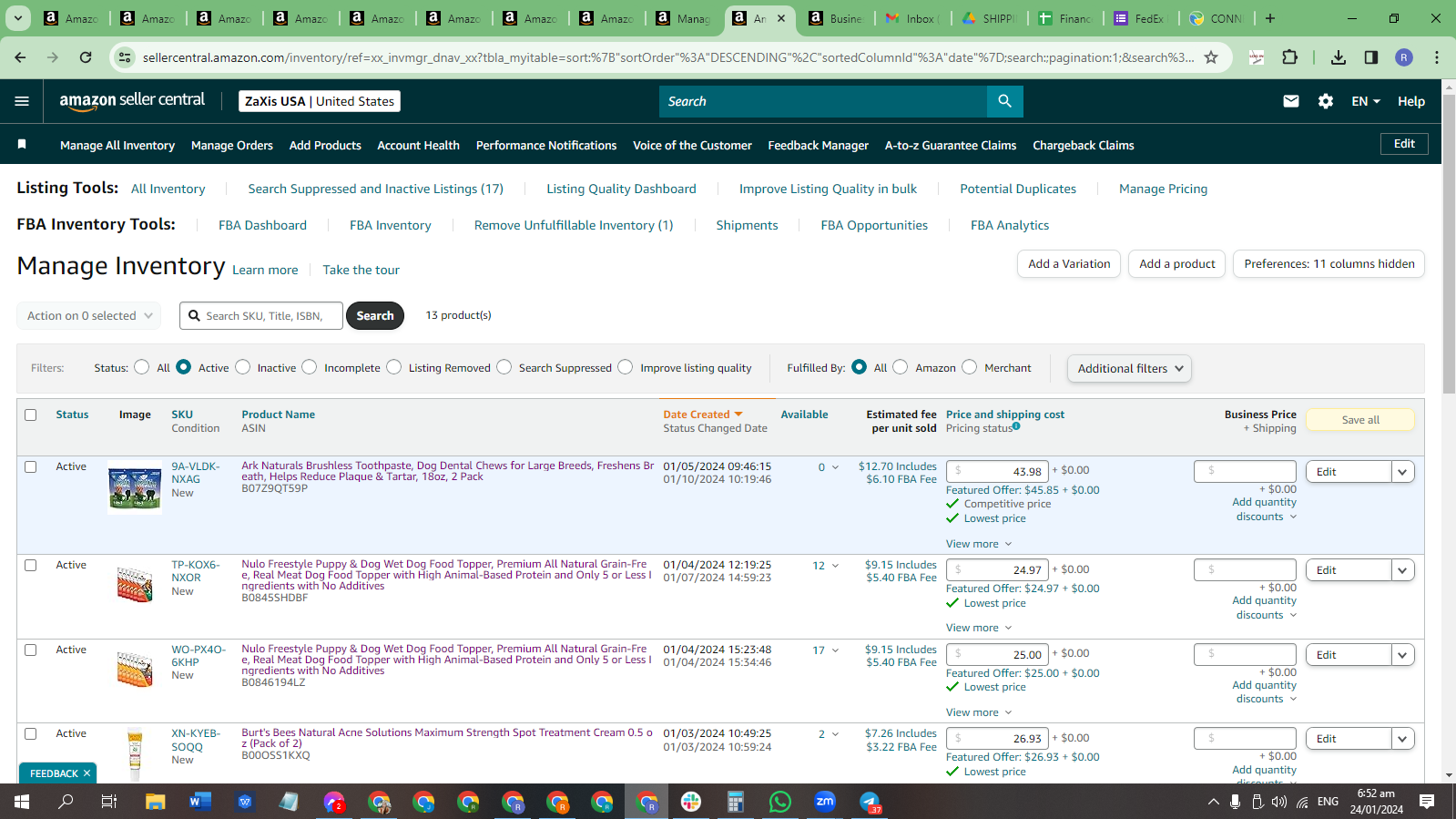Open Feedback Manager menu item
Screen dimensions: 1456x819
coord(818,145)
